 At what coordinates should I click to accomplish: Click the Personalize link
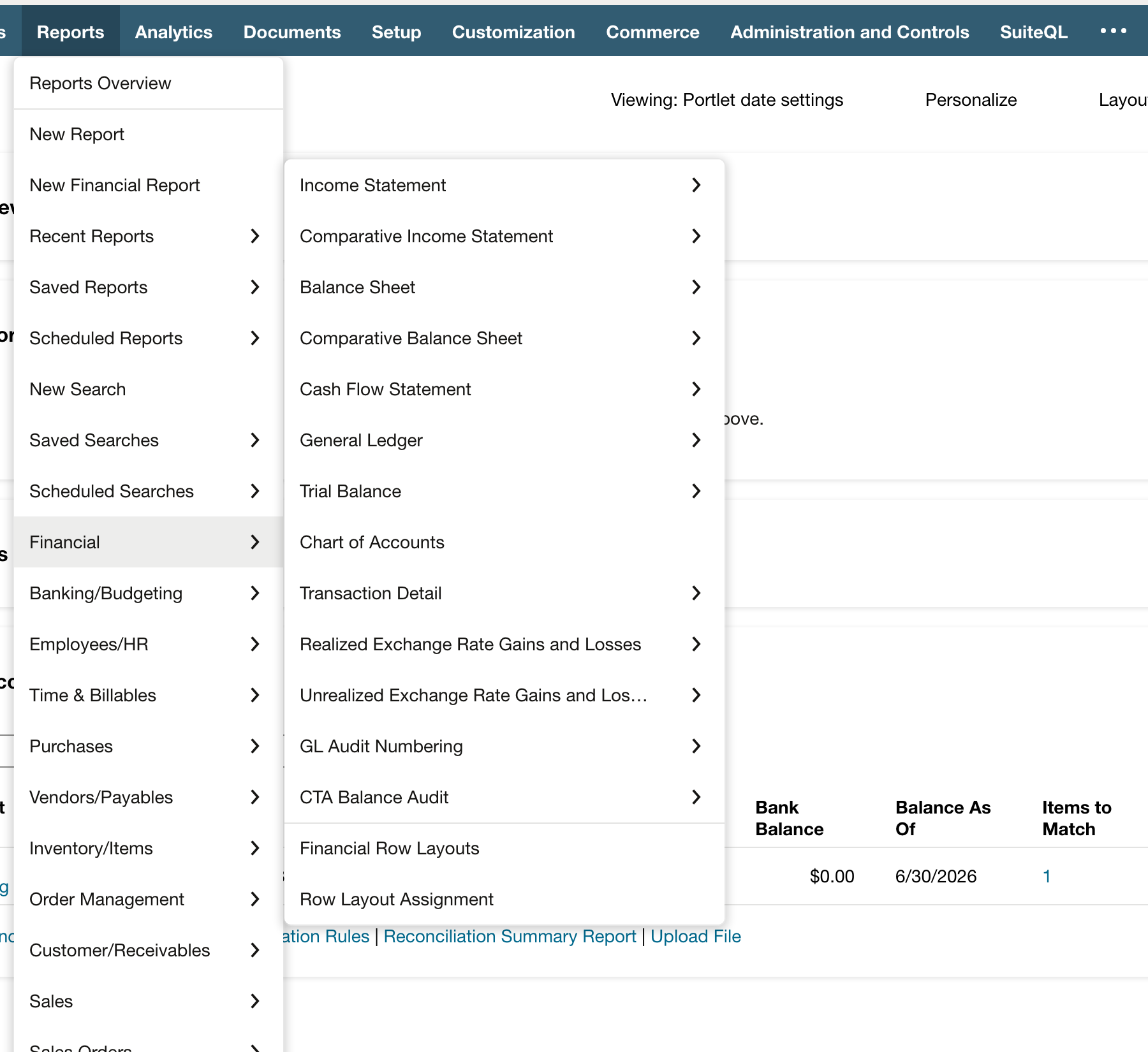click(x=971, y=100)
